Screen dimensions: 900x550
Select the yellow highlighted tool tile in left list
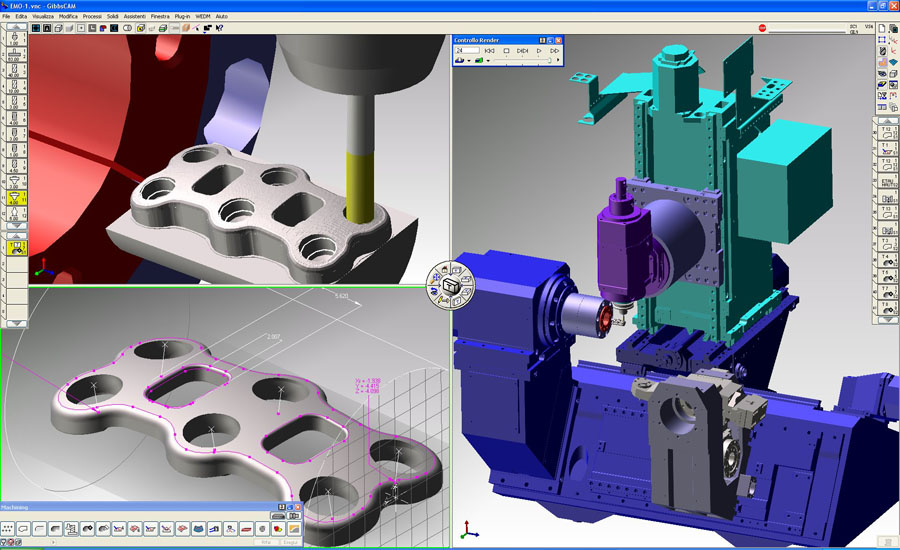click(16, 198)
